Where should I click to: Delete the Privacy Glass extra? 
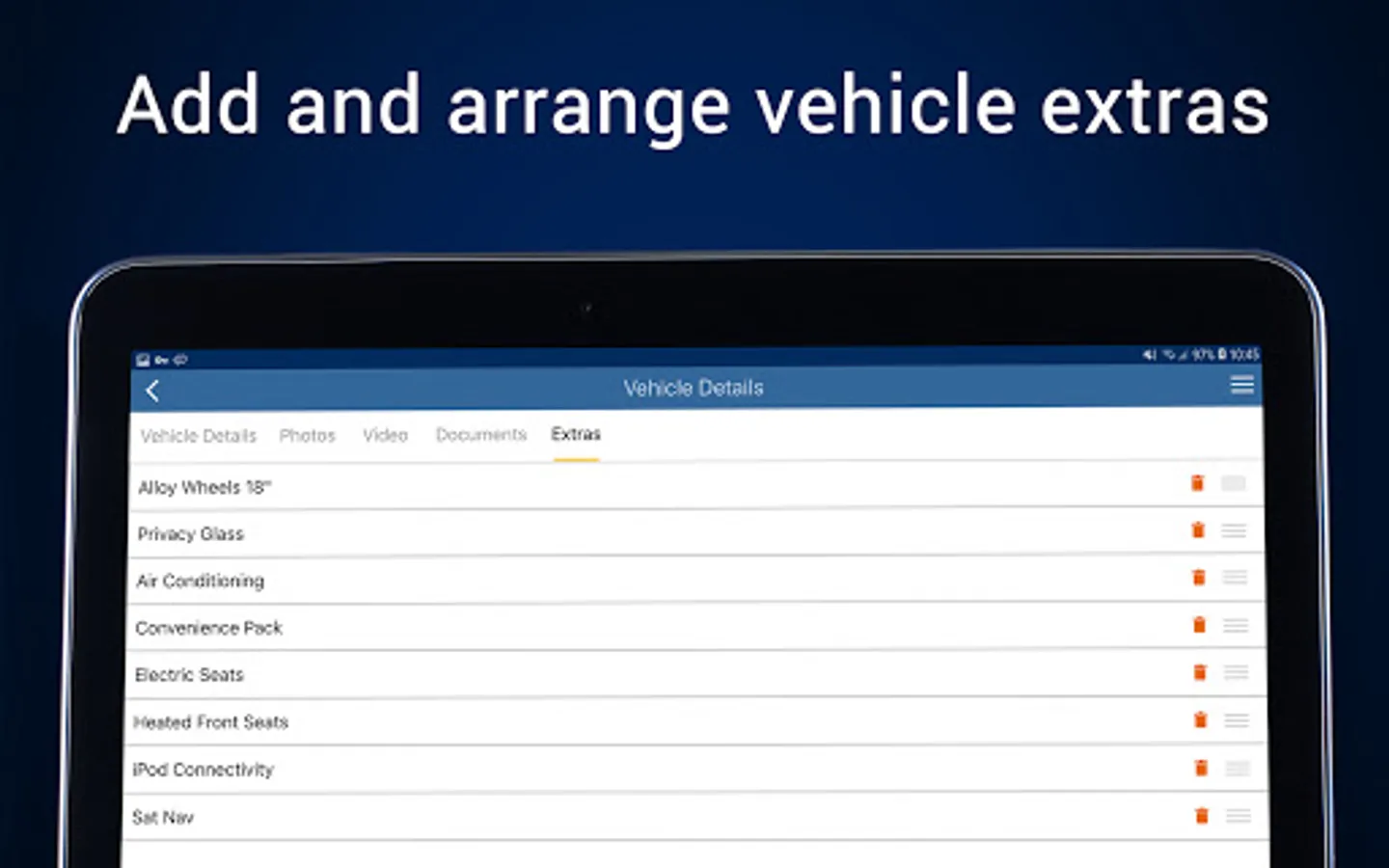1198,529
